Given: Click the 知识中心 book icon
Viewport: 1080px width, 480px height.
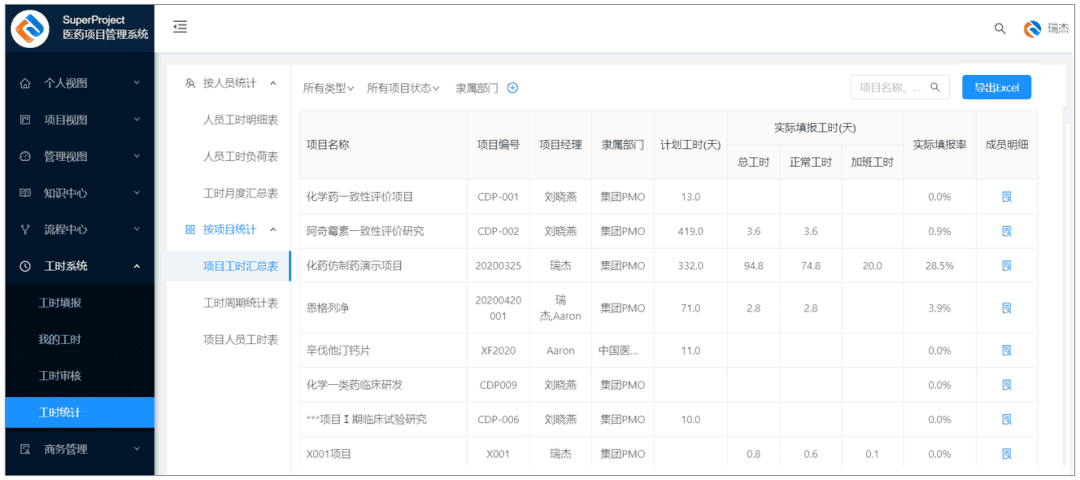Looking at the screenshot, I should 25,193.
